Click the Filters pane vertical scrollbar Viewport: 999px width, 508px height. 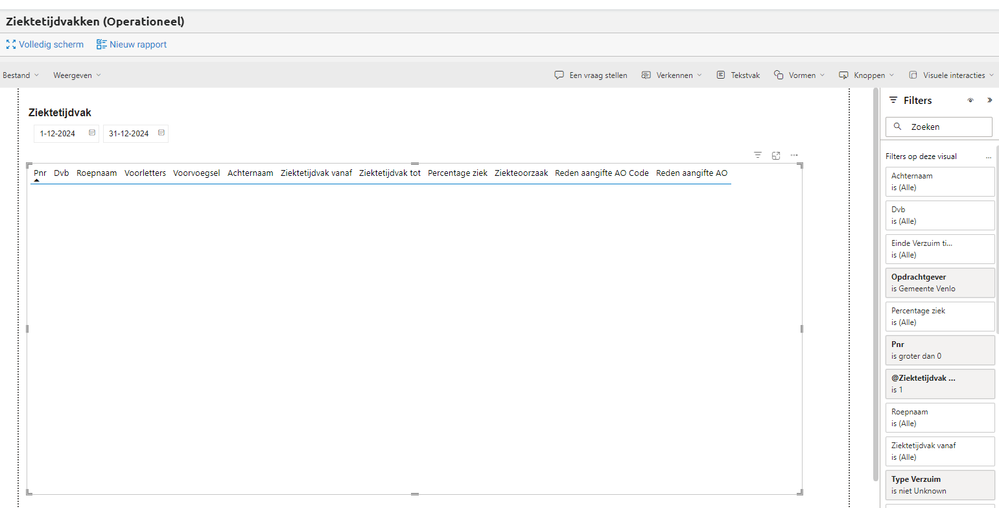click(x=997, y=239)
